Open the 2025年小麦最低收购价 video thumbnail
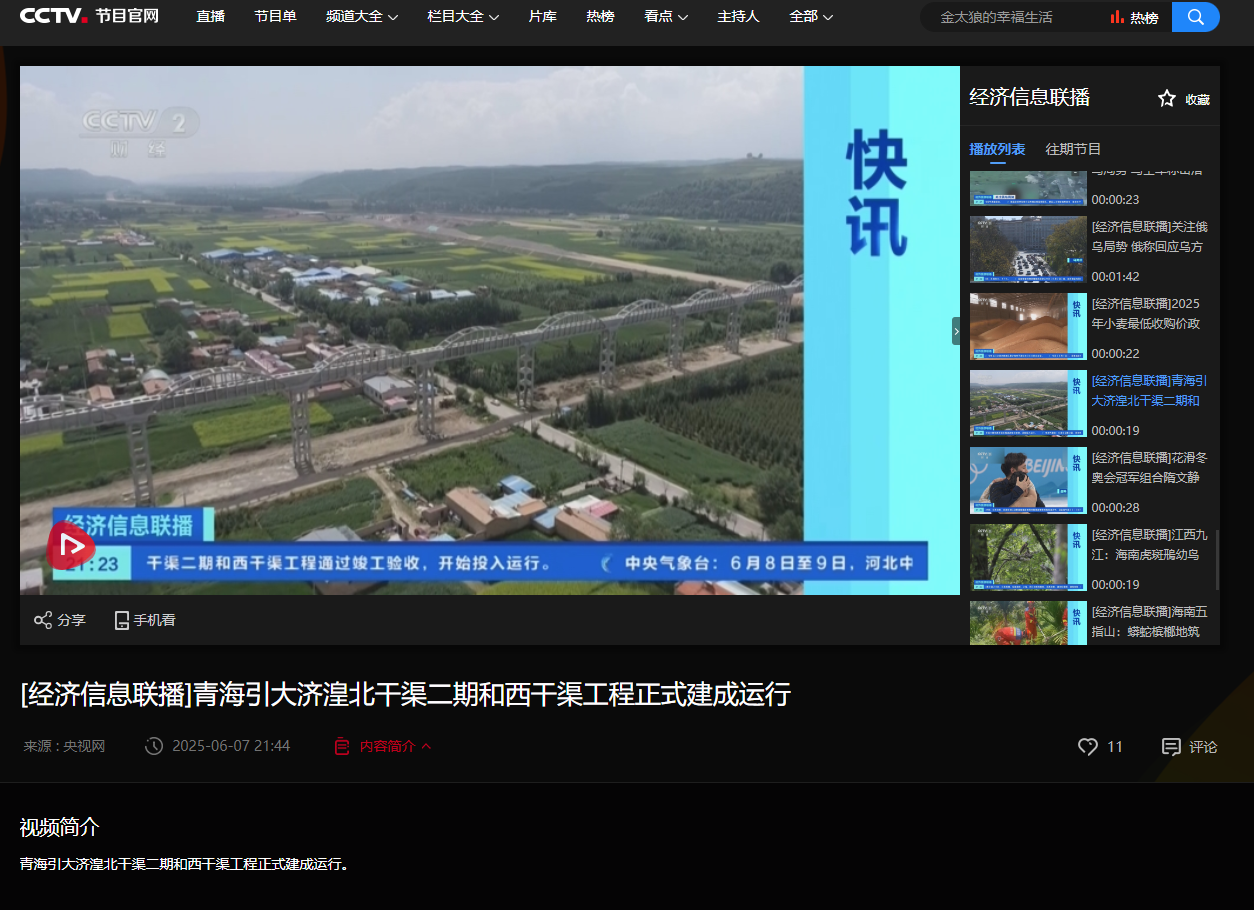Screen dimensions: 1254x910 pos(1028,327)
